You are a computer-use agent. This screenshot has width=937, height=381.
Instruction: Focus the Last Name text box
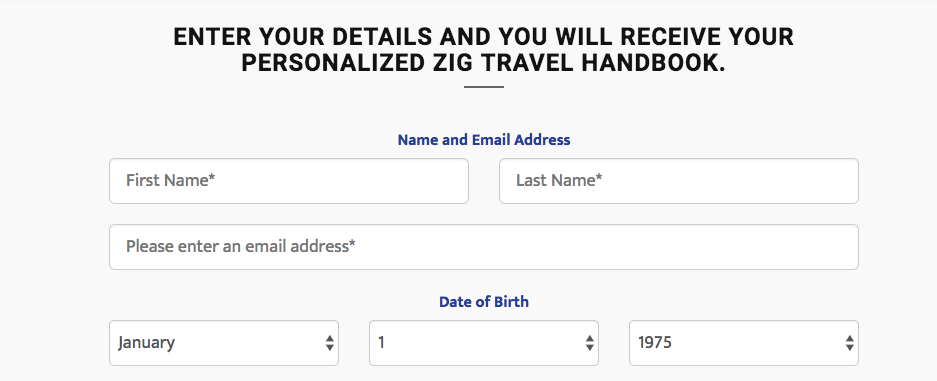coord(679,181)
